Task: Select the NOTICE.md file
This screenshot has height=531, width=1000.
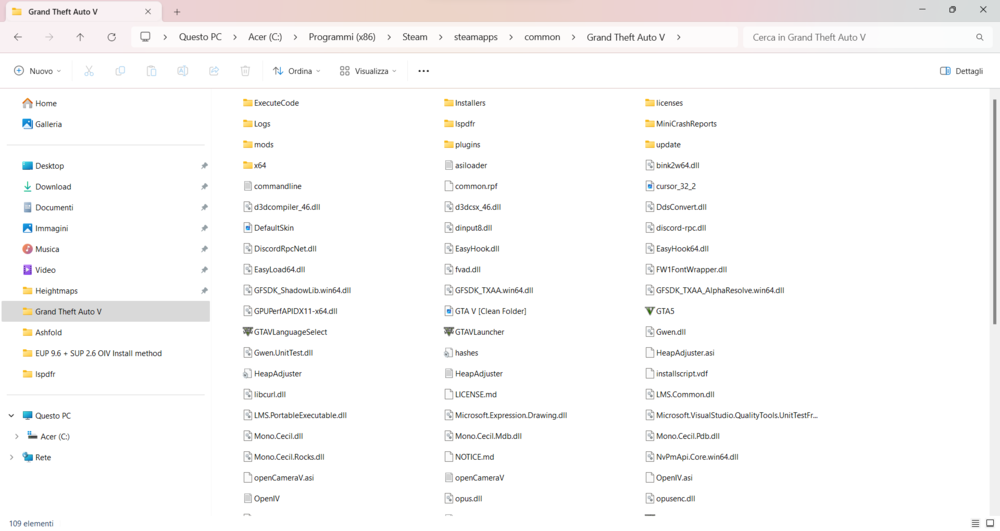Action: (x=469, y=457)
